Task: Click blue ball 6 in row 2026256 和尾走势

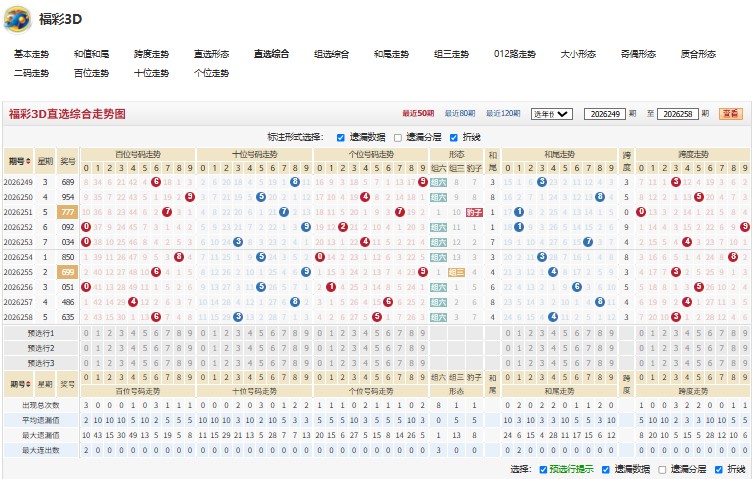Action: click(577, 287)
